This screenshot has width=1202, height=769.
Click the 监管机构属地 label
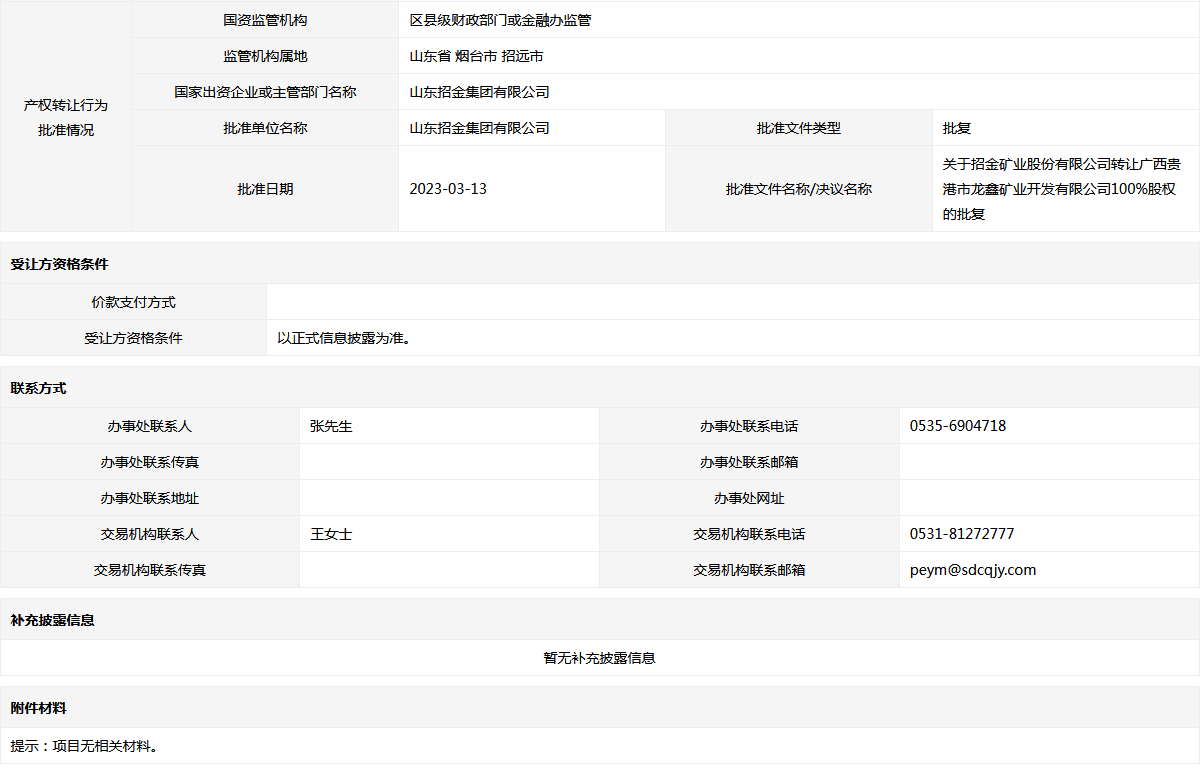(265, 56)
